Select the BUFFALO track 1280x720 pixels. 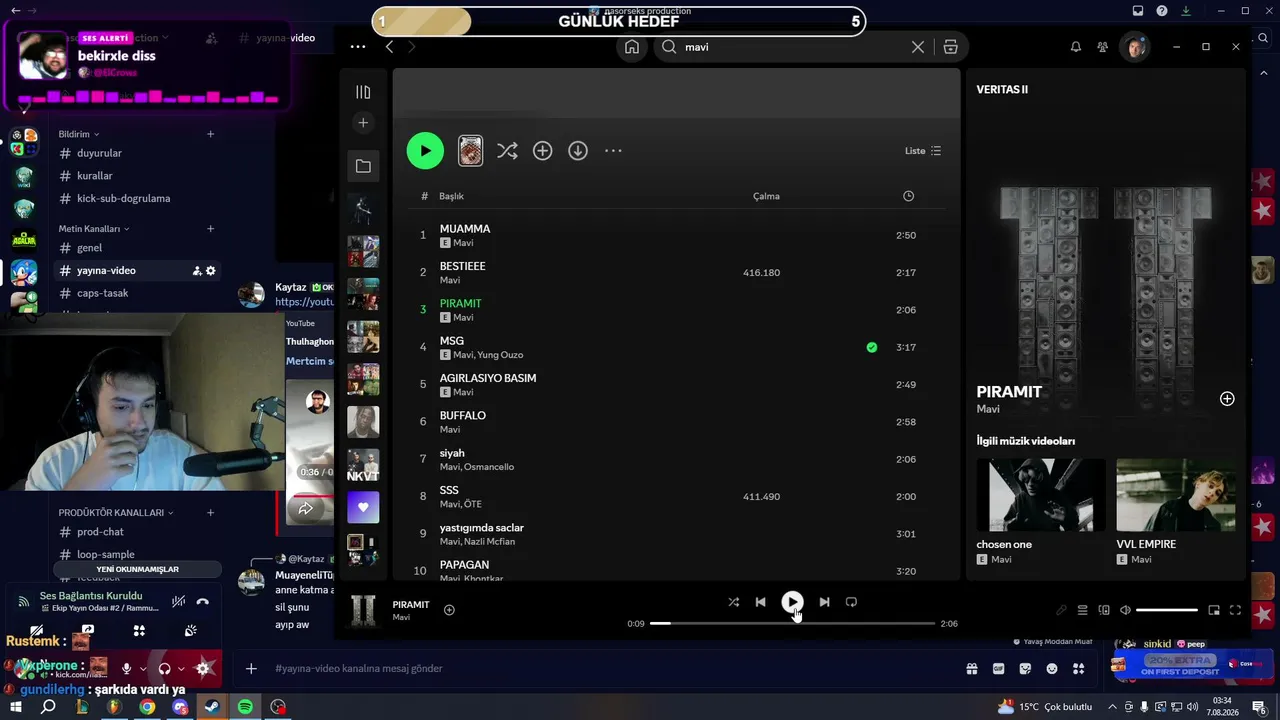pyautogui.click(x=463, y=415)
